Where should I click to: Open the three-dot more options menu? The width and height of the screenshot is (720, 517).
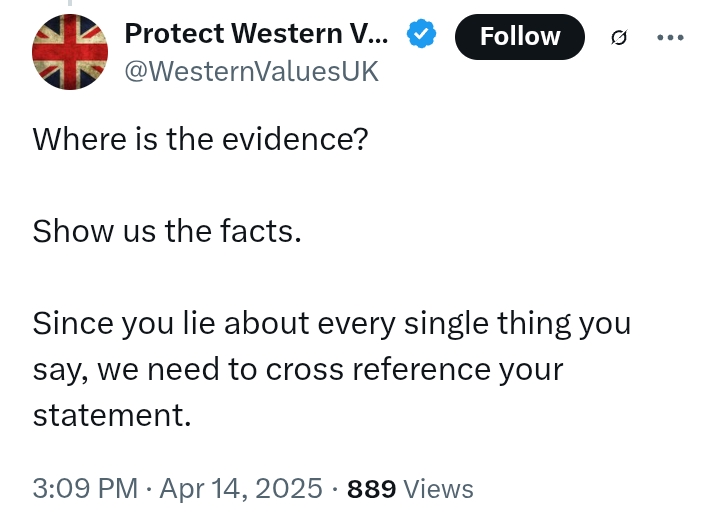click(x=670, y=37)
